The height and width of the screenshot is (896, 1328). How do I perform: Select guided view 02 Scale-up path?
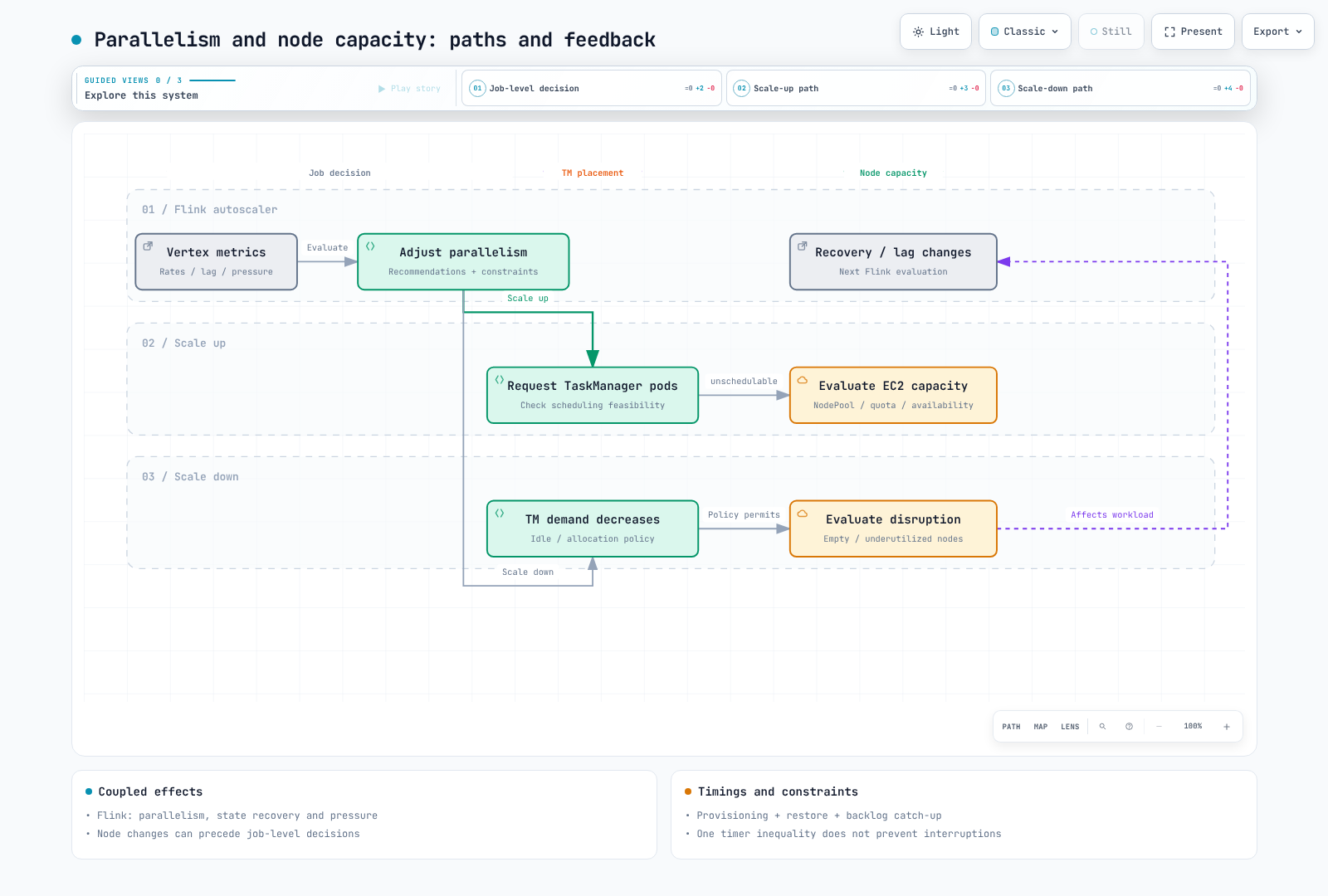click(x=856, y=88)
